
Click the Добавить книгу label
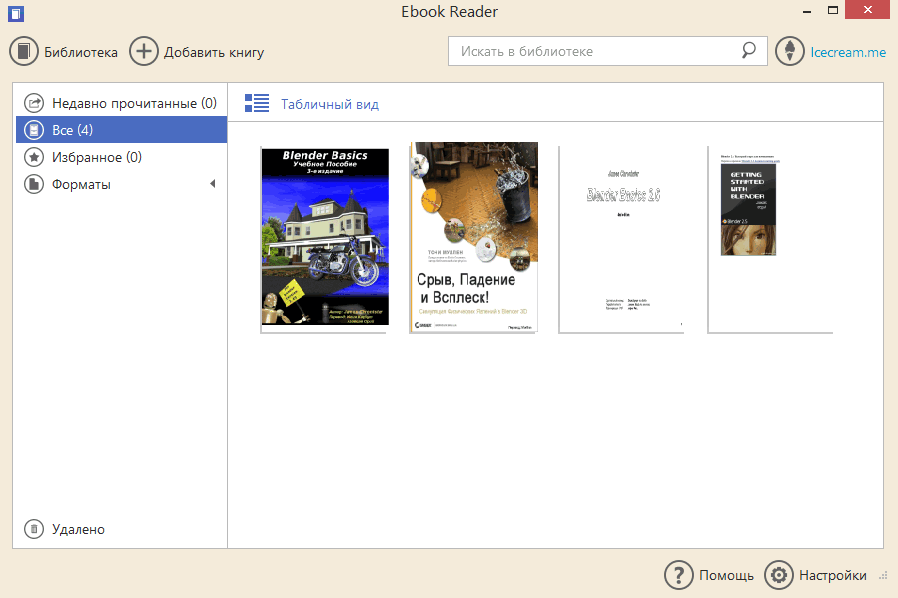[x=214, y=52]
